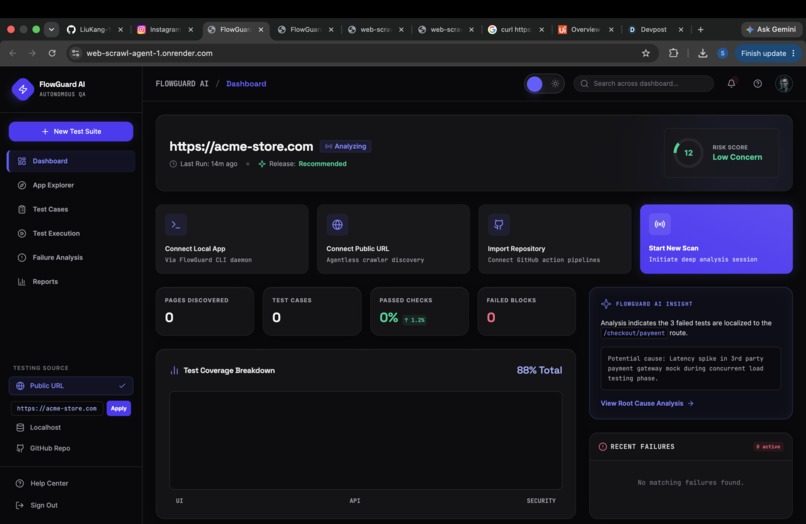Open the user profile avatar
The width and height of the screenshot is (806, 524).
[784, 84]
